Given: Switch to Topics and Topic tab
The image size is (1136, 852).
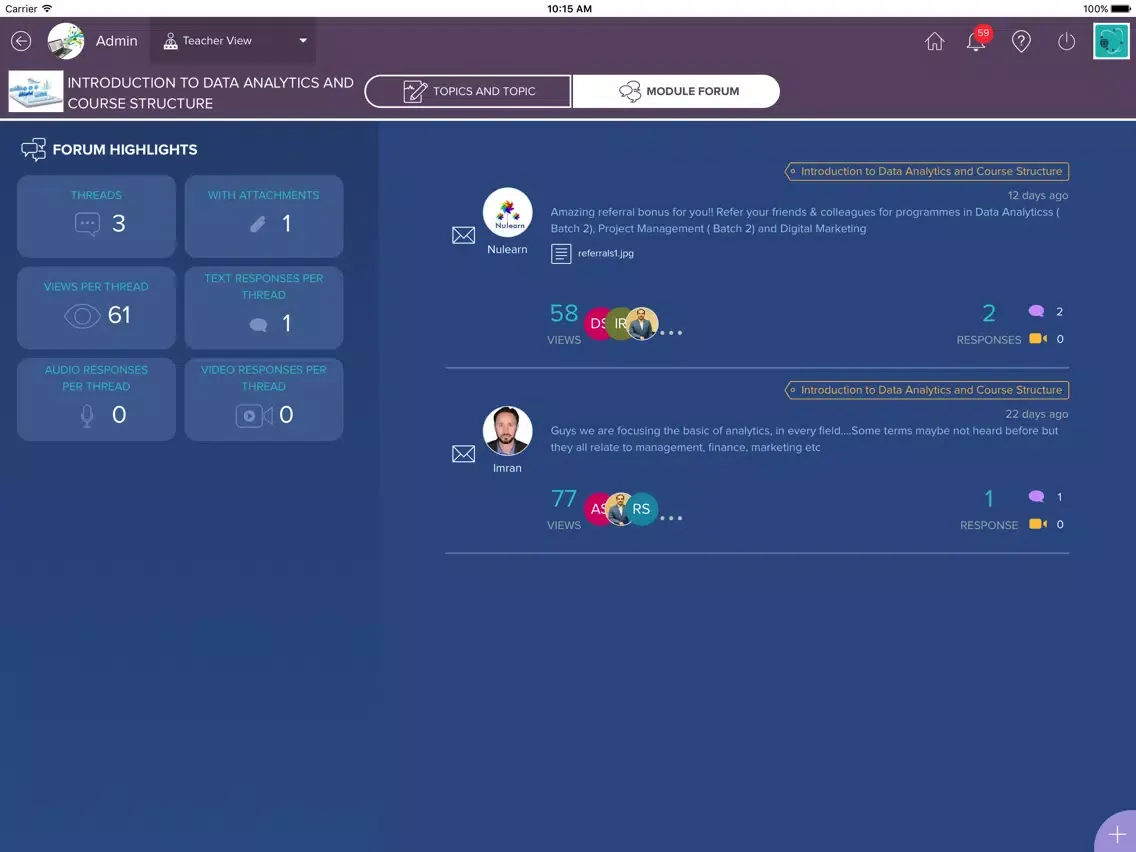Looking at the screenshot, I should click(x=467, y=91).
